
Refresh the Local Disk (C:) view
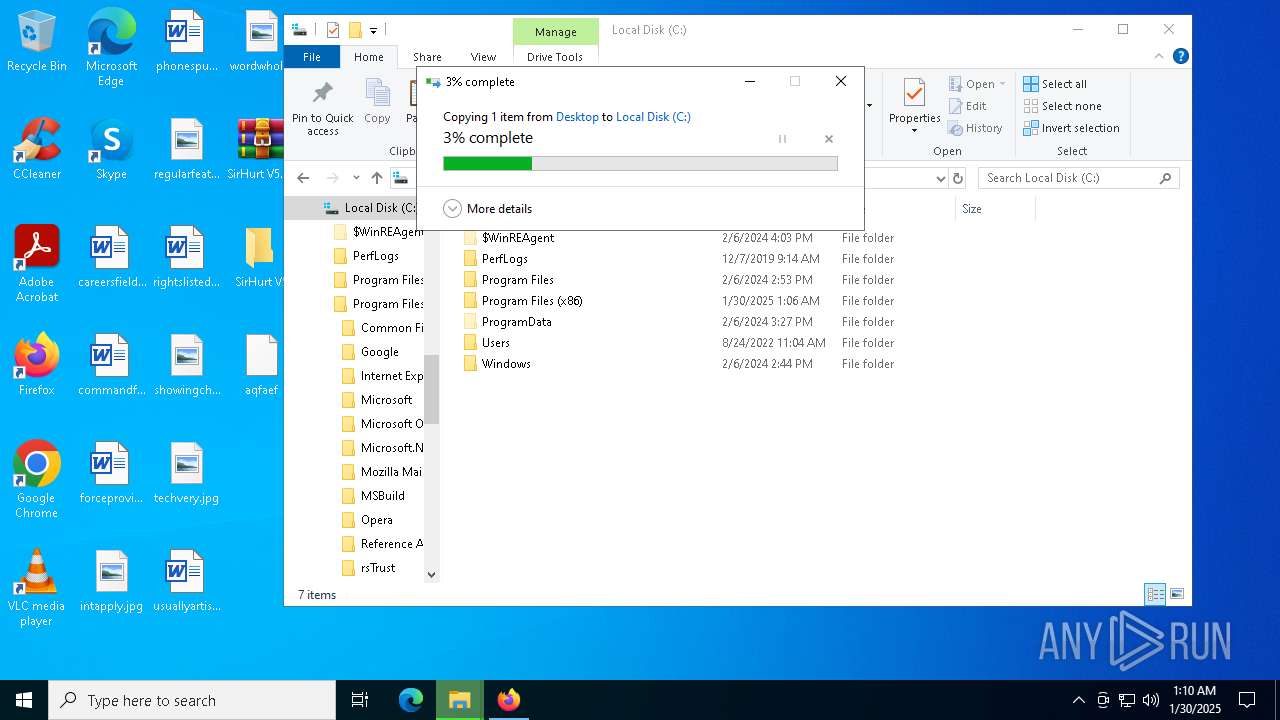coord(958,178)
